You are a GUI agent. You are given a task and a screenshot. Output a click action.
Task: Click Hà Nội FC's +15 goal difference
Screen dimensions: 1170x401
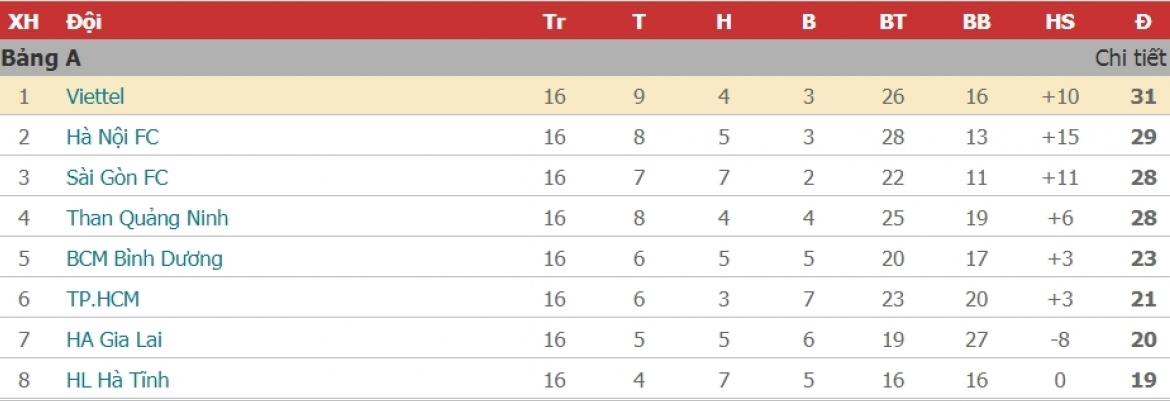[1060, 137]
